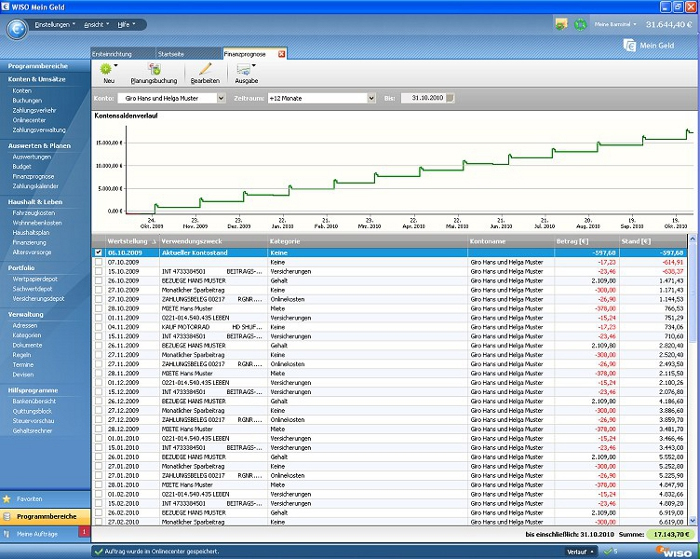Check the 04.11.2009 KAUF MOTORRAD checkbox
This screenshot has height=559, width=700.
pos(98,327)
